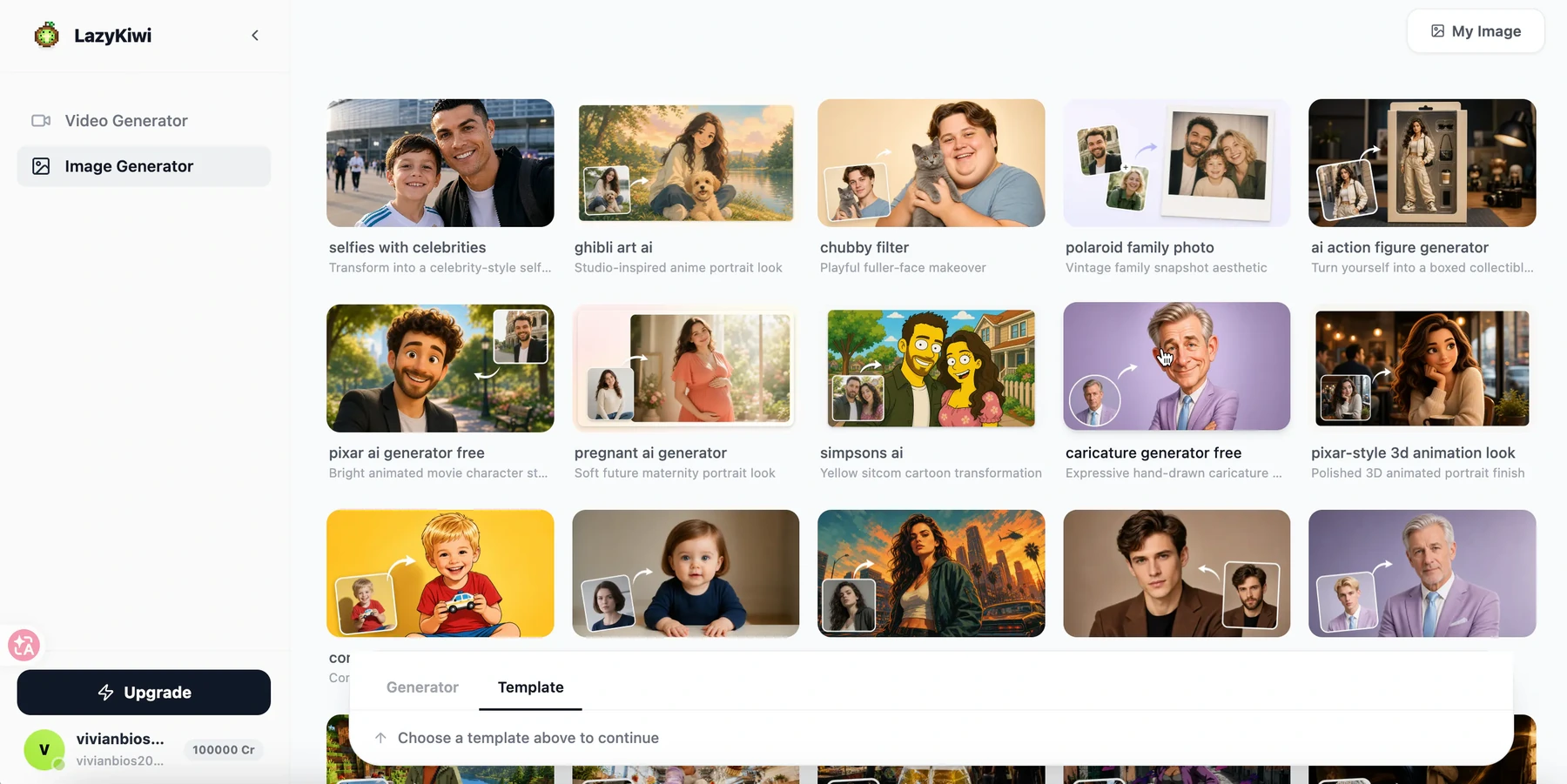Click the translate icon above Upgrade
Image resolution: width=1567 pixels, height=784 pixels.
(x=24, y=645)
